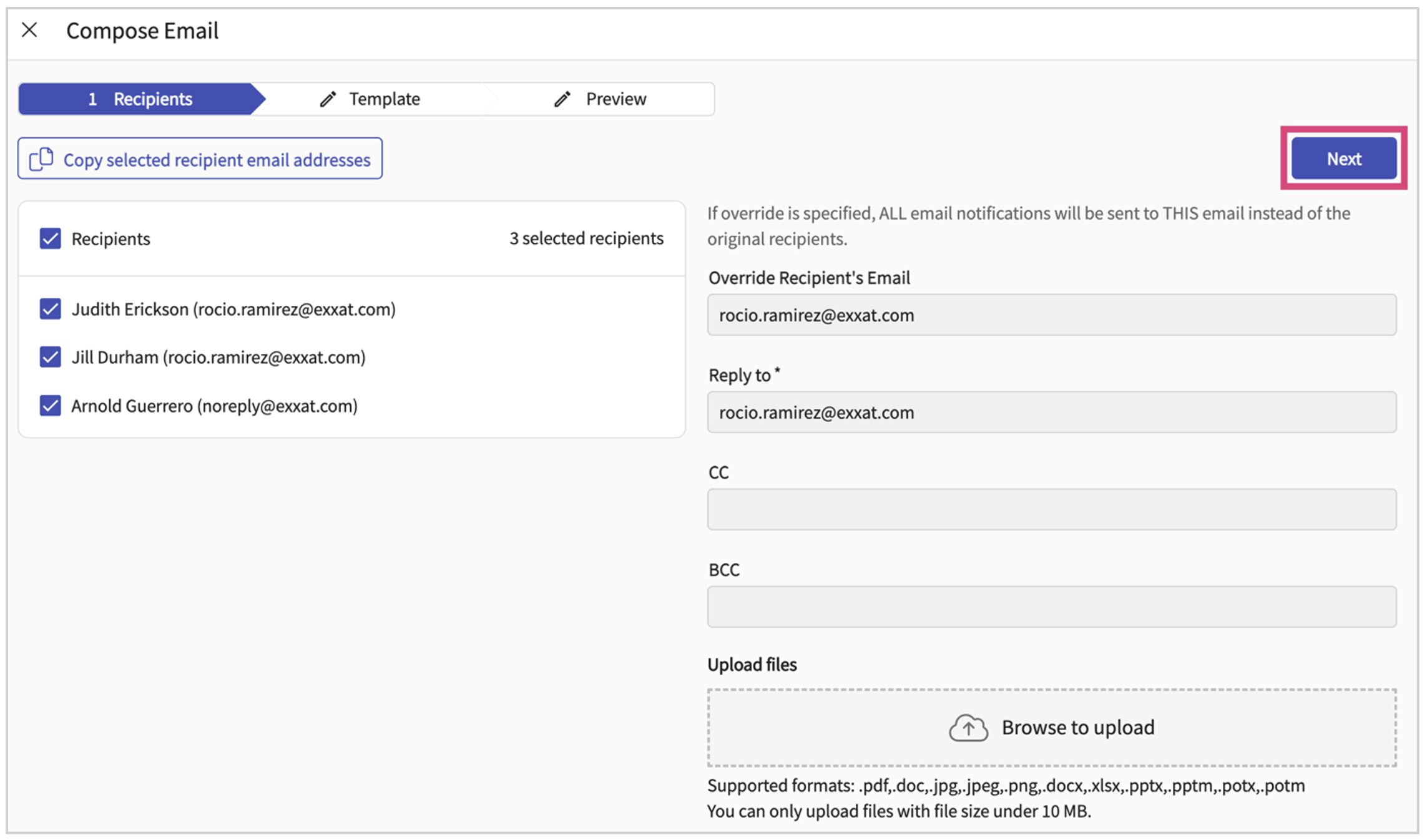This screenshot has width=1427, height=840.
Task: Click into the BCC field
Action: (1051, 607)
